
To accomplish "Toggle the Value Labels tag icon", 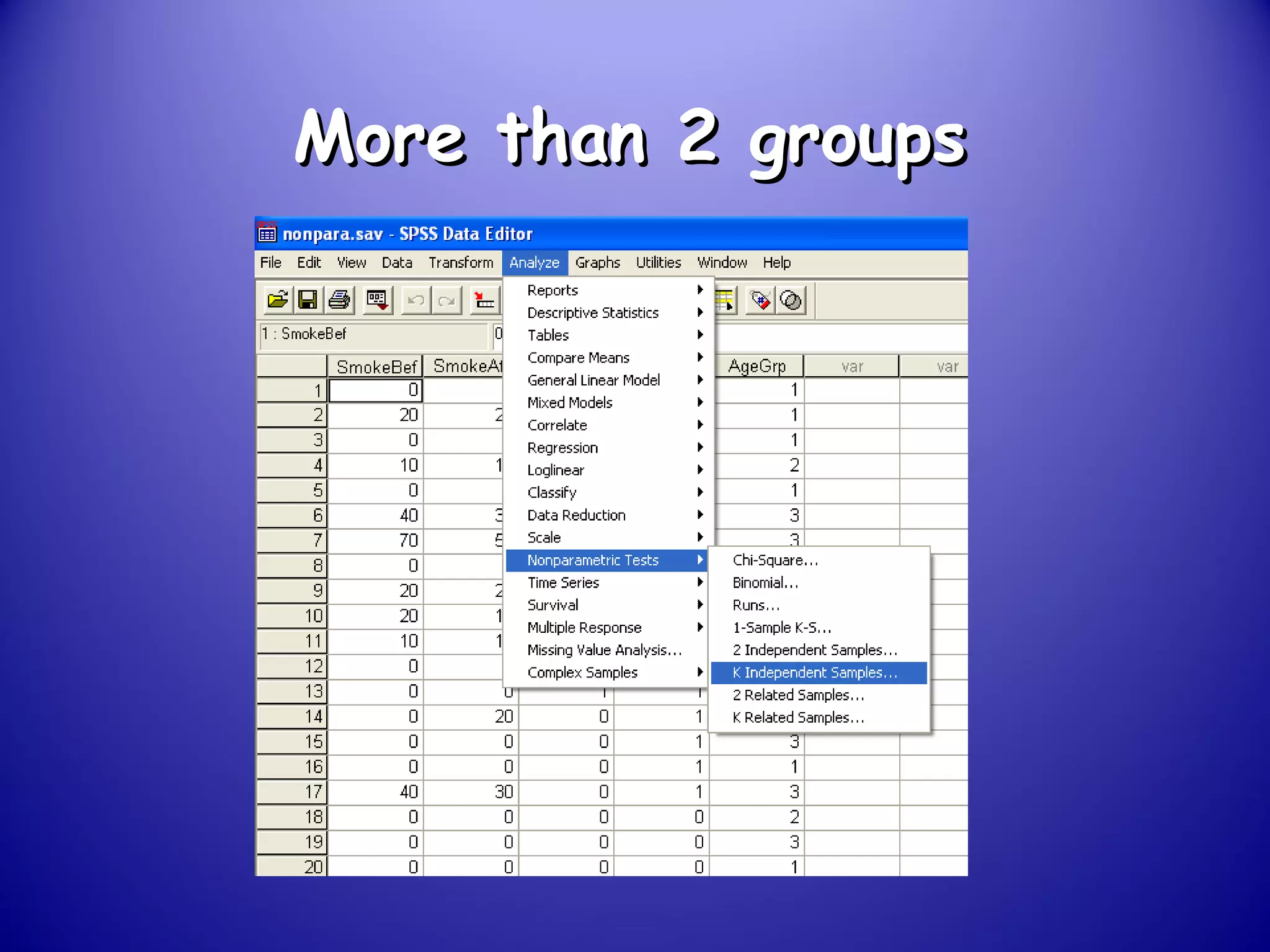I will 760,301.
